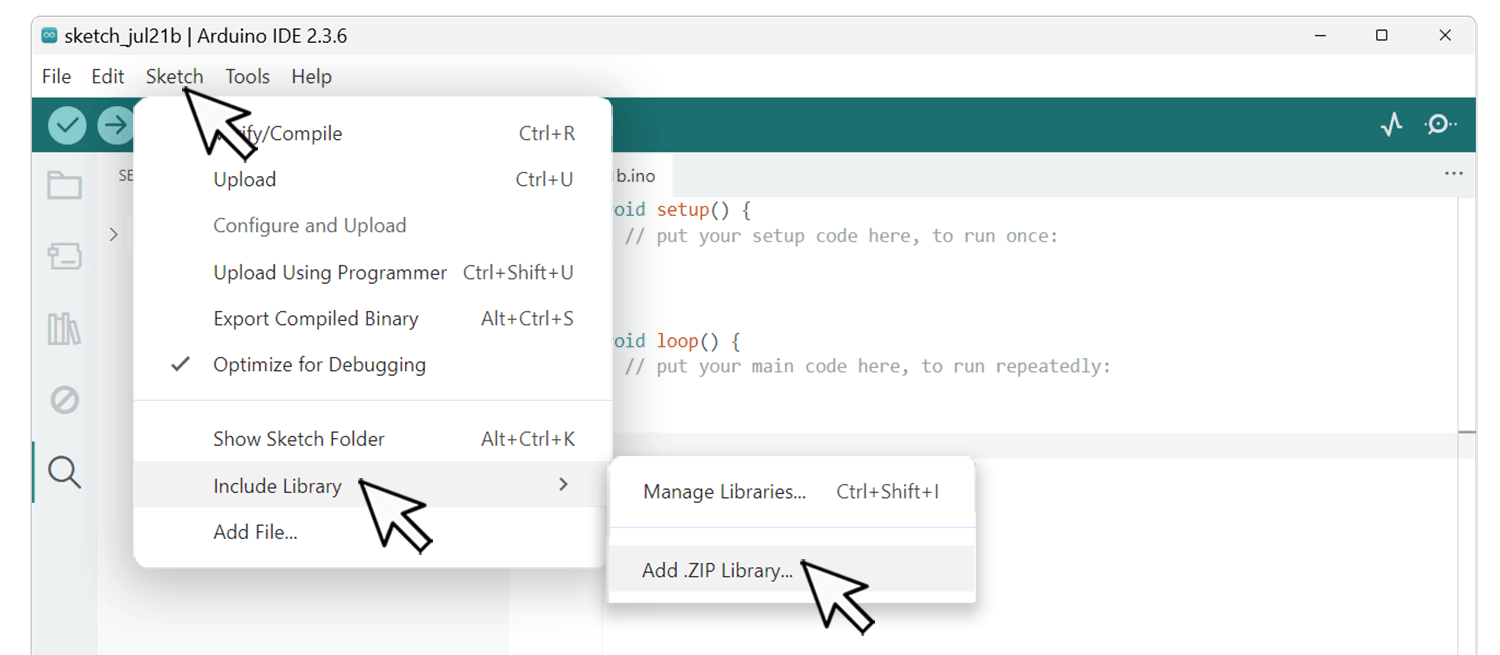Open the Sketchbook folder sidebar icon
Viewport: 1500px width, 655px height.
tap(64, 185)
